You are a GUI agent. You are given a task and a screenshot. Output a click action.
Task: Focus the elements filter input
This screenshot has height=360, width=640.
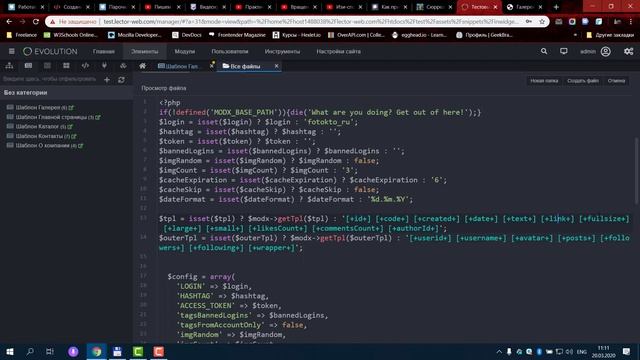point(50,79)
